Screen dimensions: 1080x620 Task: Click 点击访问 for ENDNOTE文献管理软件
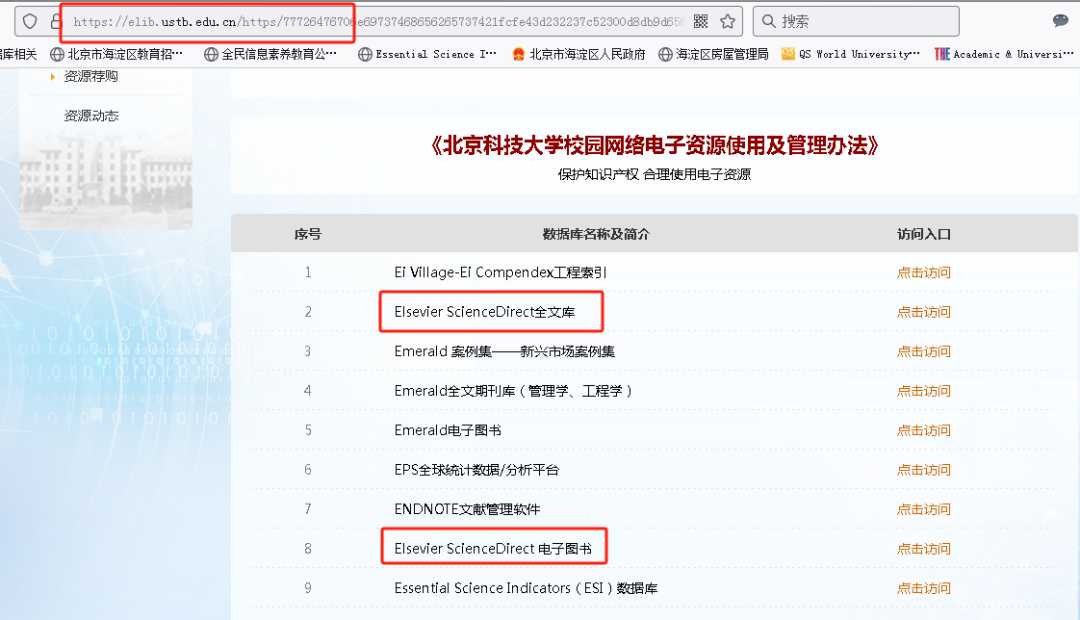tap(924, 509)
